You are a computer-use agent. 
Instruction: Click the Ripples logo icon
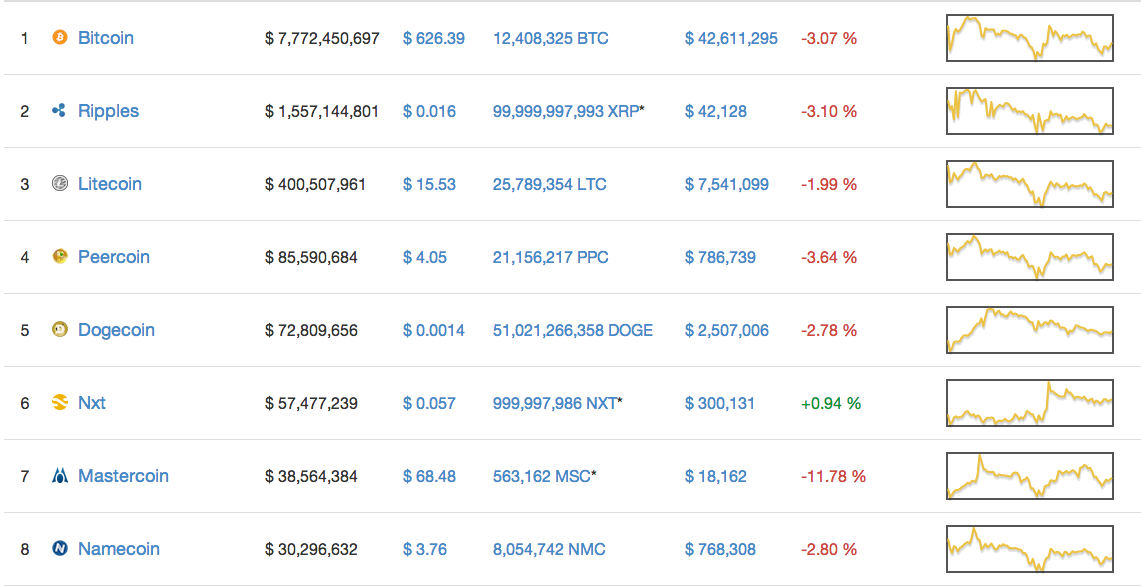[x=60, y=111]
